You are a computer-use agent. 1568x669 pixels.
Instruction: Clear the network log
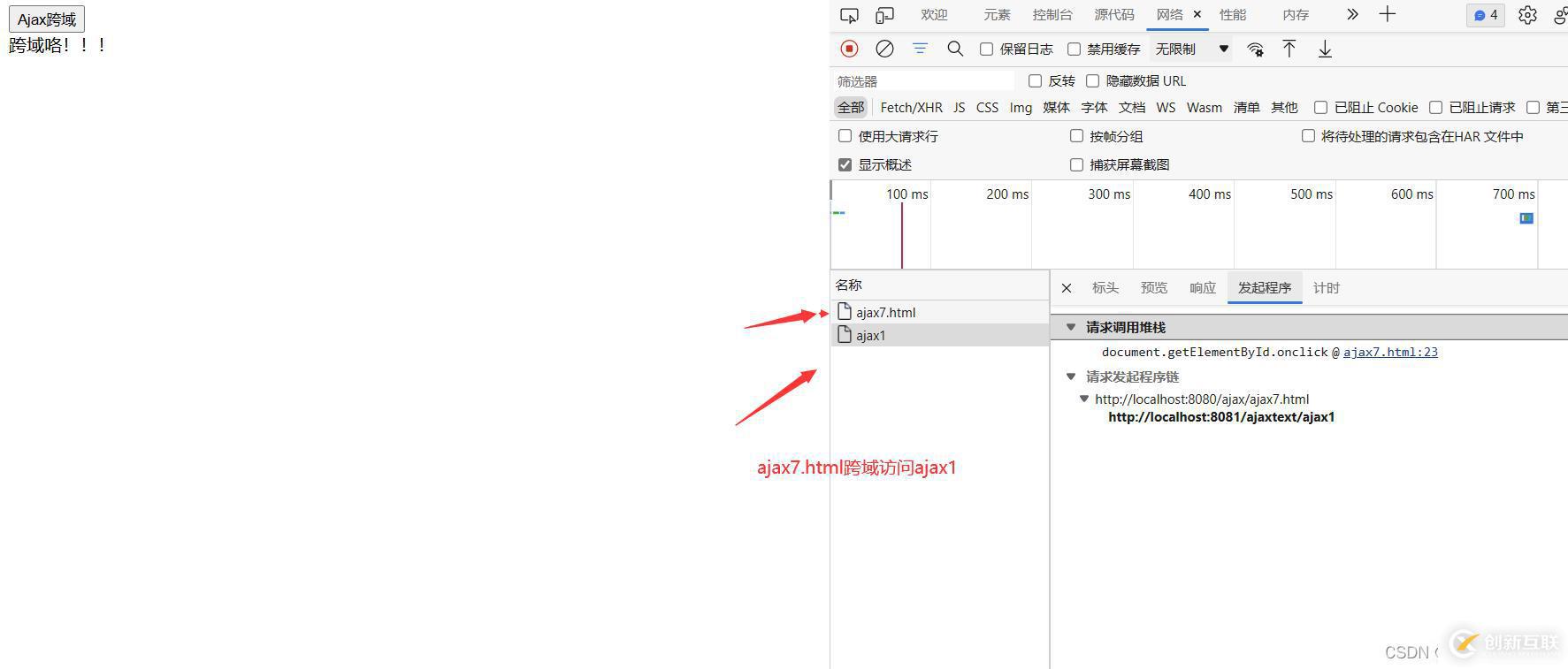884,49
